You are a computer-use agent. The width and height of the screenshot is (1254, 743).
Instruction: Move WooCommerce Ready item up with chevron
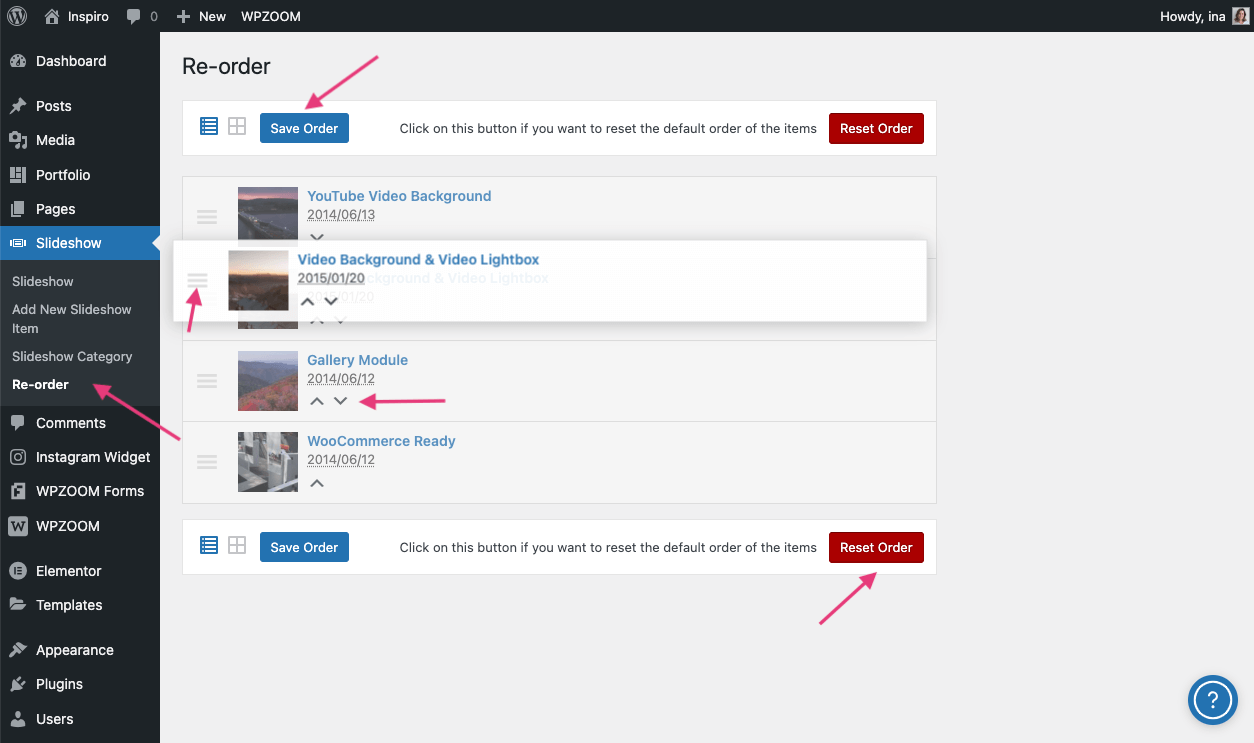click(x=317, y=483)
